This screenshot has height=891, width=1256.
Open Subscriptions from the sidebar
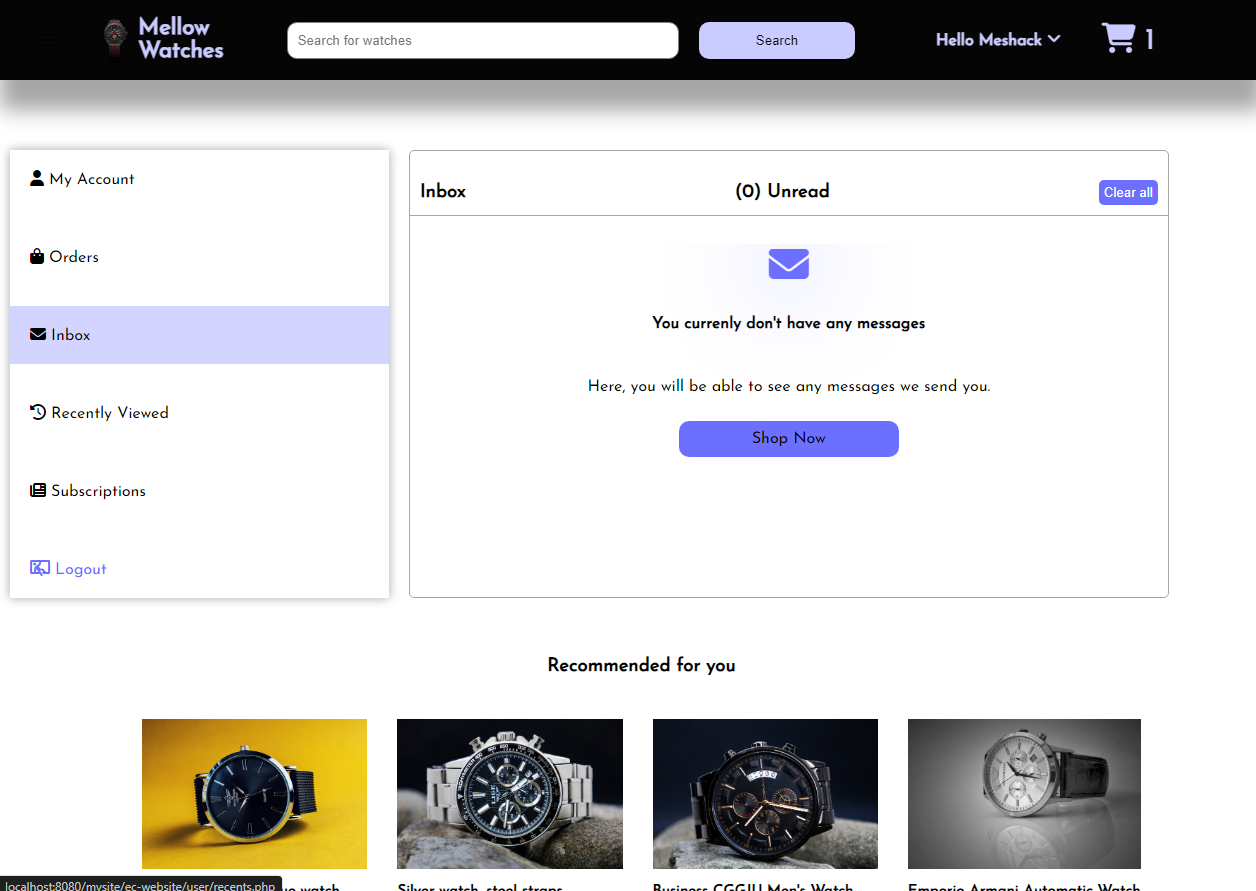pyautogui.click(x=97, y=490)
